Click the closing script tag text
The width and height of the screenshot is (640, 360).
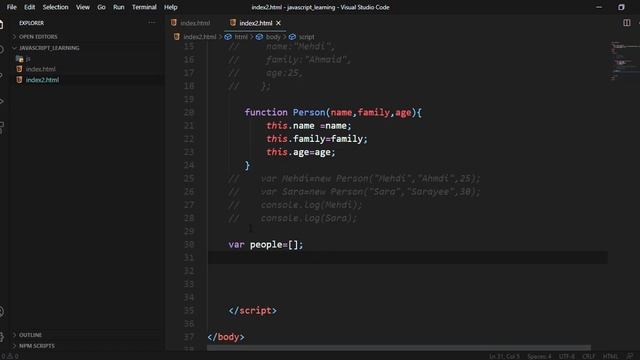click(x=253, y=311)
